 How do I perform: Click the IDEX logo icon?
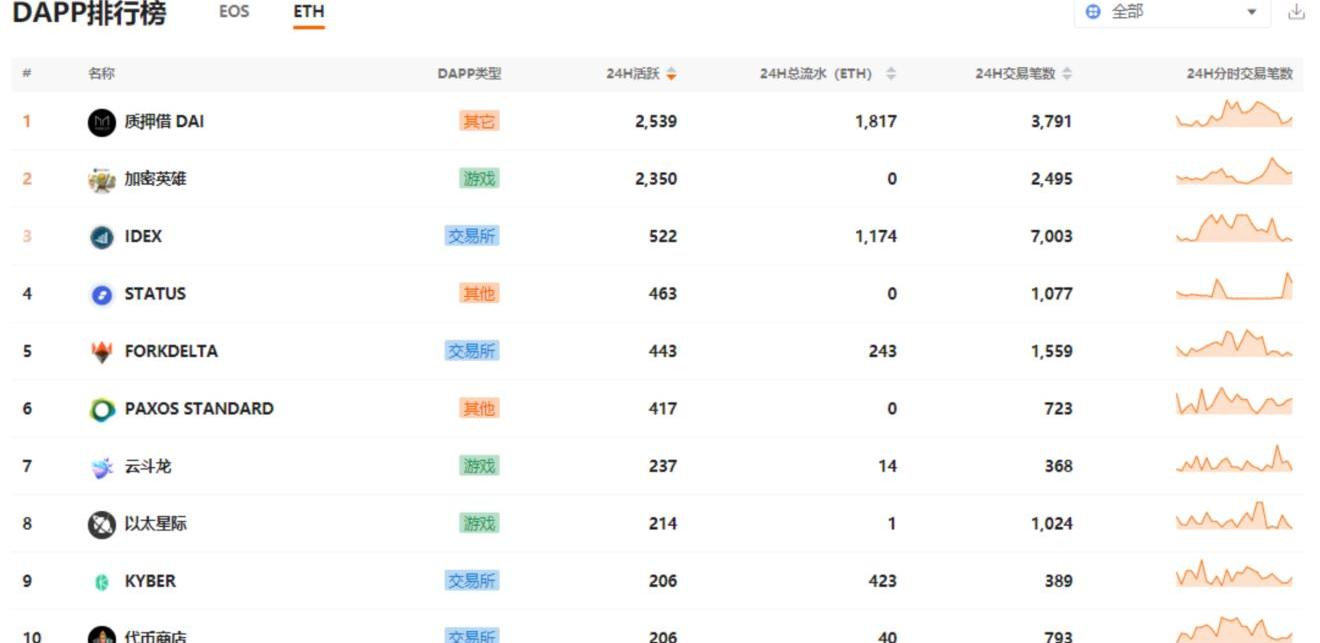coord(102,237)
